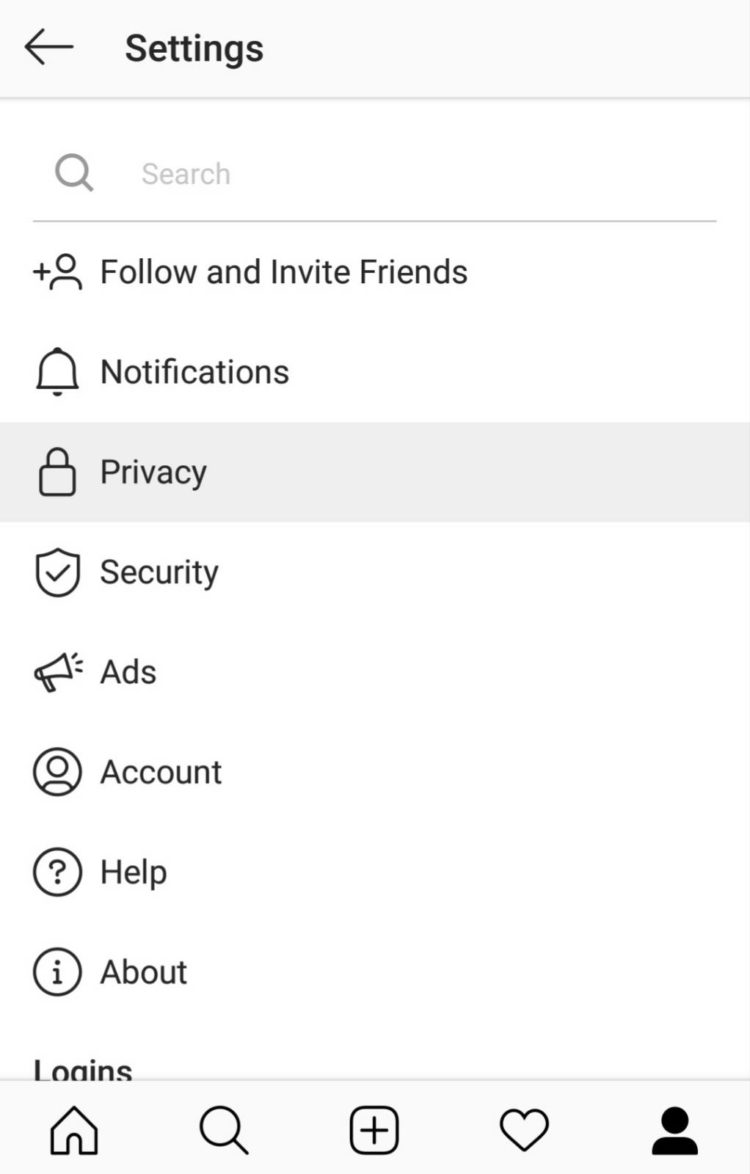Open Follow and Invite Friends

284,272
